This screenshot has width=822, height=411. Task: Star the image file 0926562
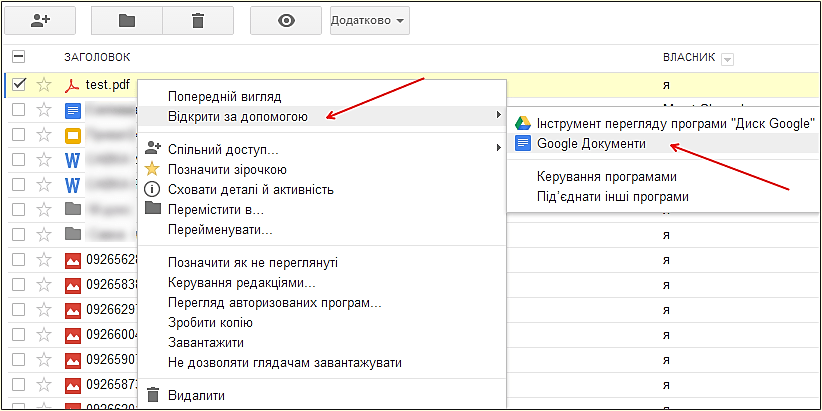44,259
